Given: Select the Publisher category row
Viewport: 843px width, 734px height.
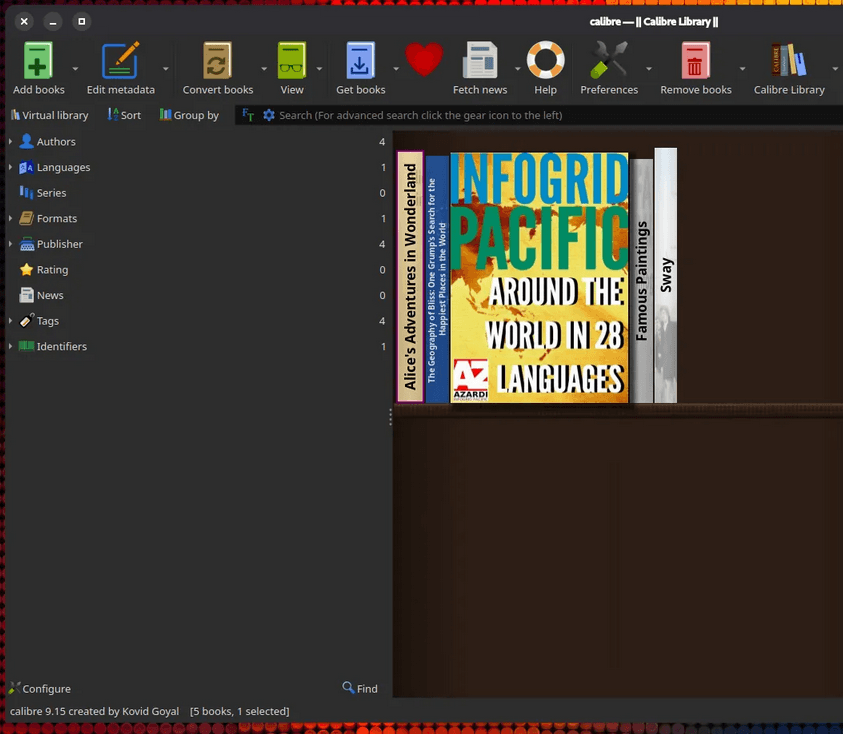Looking at the screenshot, I should [x=197, y=244].
